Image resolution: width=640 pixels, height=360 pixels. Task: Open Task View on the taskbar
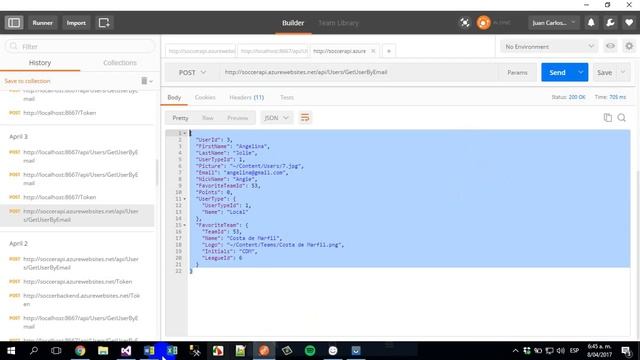(x=56, y=351)
